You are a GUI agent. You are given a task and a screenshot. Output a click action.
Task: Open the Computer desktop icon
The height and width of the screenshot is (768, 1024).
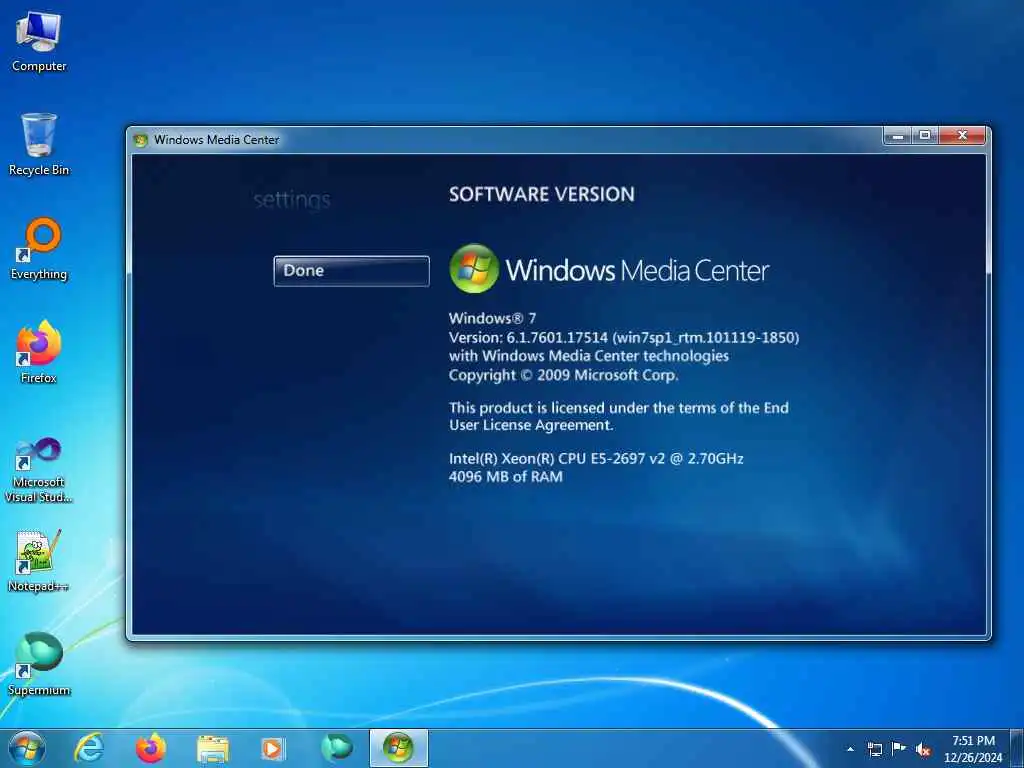[x=39, y=41]
